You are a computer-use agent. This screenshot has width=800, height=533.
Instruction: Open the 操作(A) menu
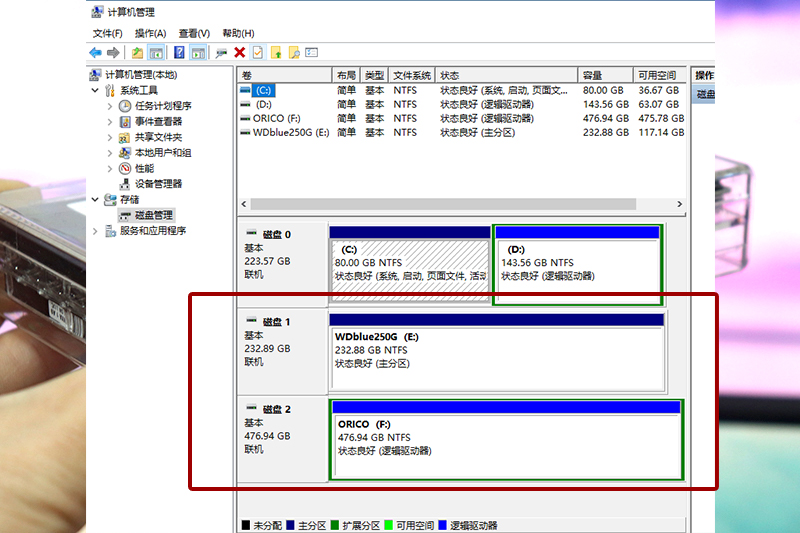tap(151, 33)
